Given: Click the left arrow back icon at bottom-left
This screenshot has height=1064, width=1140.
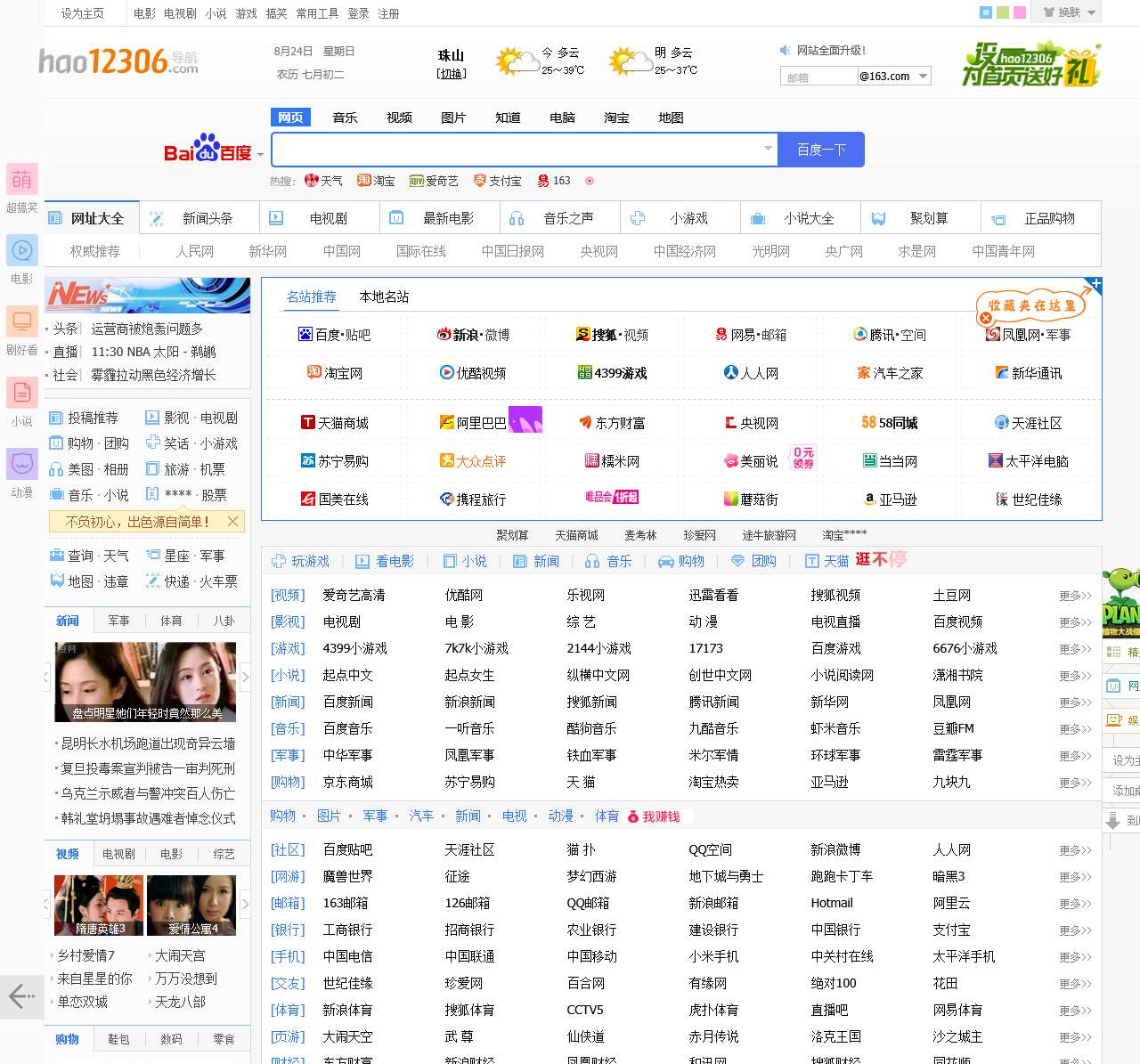Looking at the screenshot, I should tap(21, 995).
